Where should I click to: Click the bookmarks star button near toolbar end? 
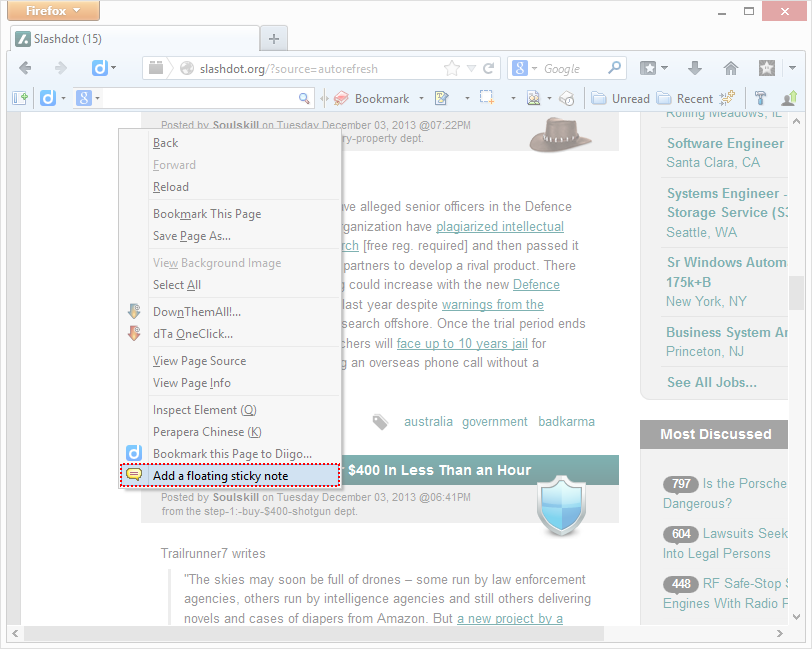tap(766, 68)
